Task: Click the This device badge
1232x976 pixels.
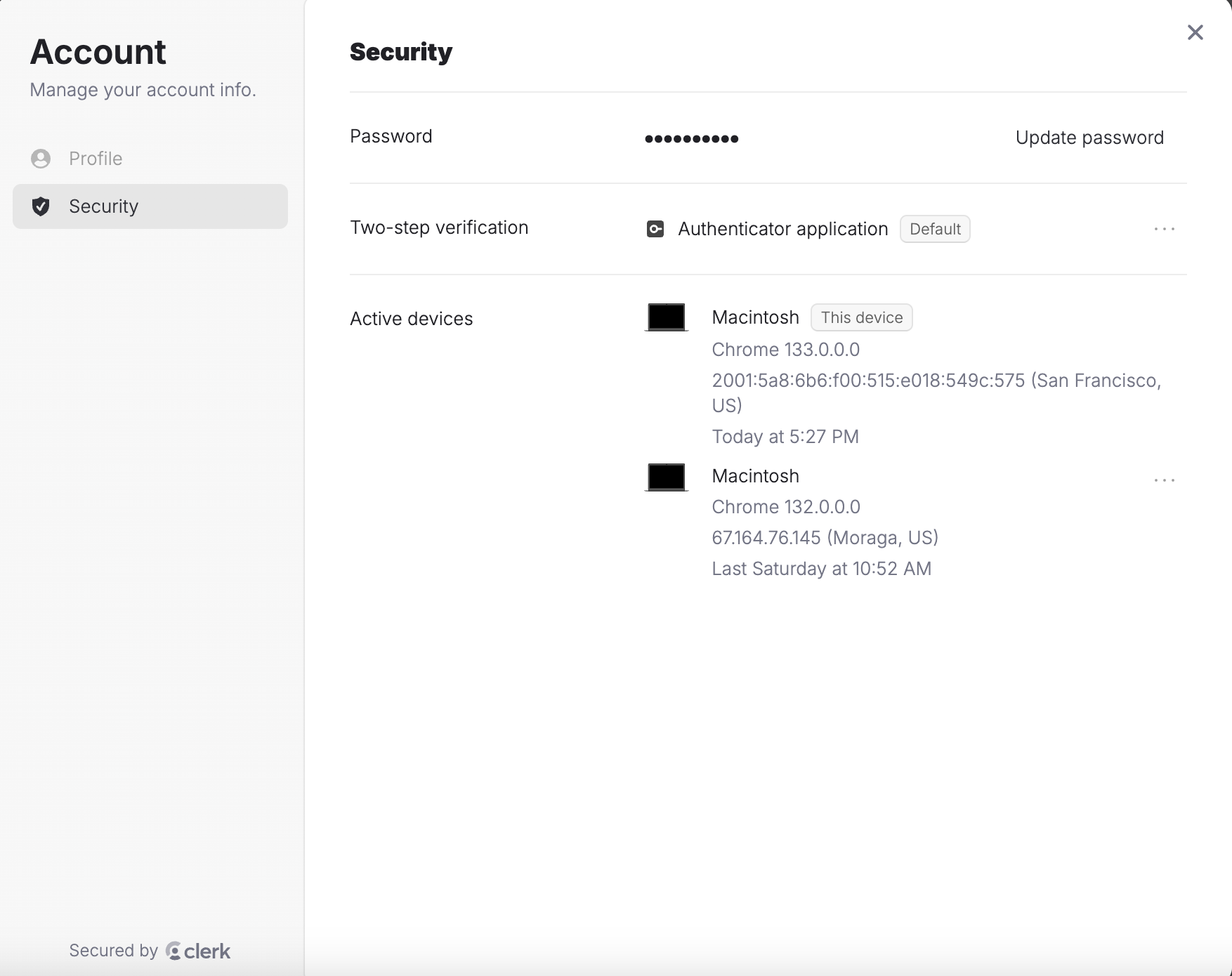Action: point(861,317)
